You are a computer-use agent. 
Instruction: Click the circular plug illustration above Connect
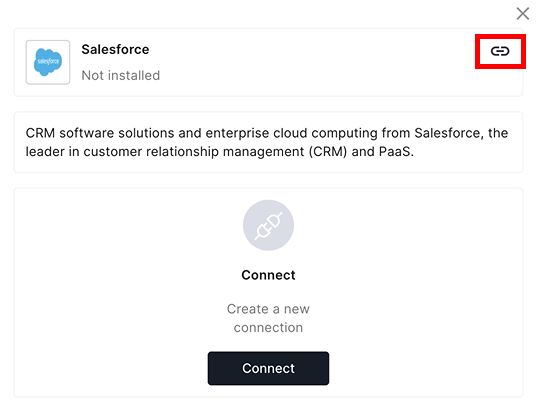(268, 225)
